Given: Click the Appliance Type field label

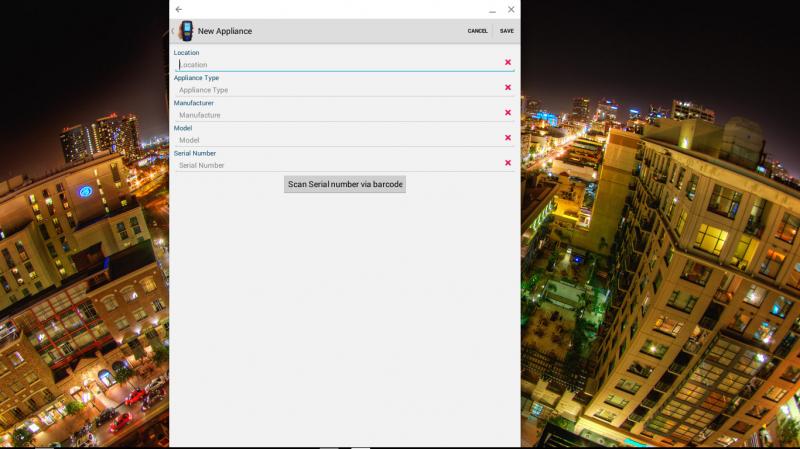Looking at the screenshot, I should pos(196,78).
